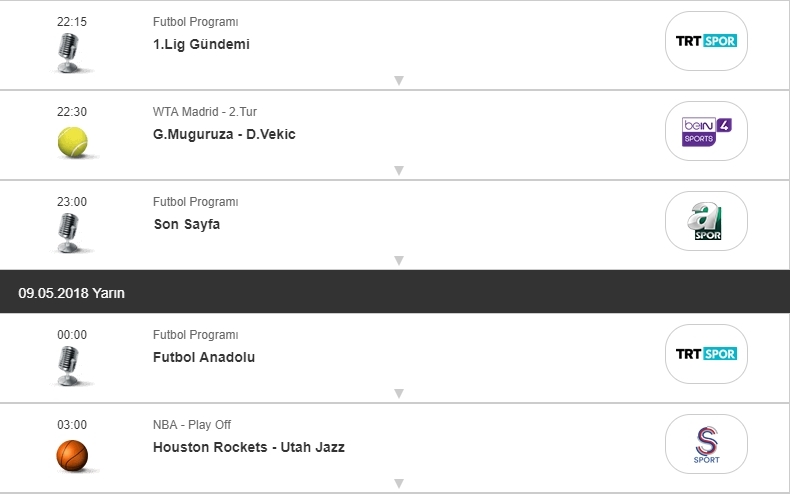The width and height of the screenshot is (790, 494).
Task: Expand details arrow under Son Sayfa
Action: [398, 260]
